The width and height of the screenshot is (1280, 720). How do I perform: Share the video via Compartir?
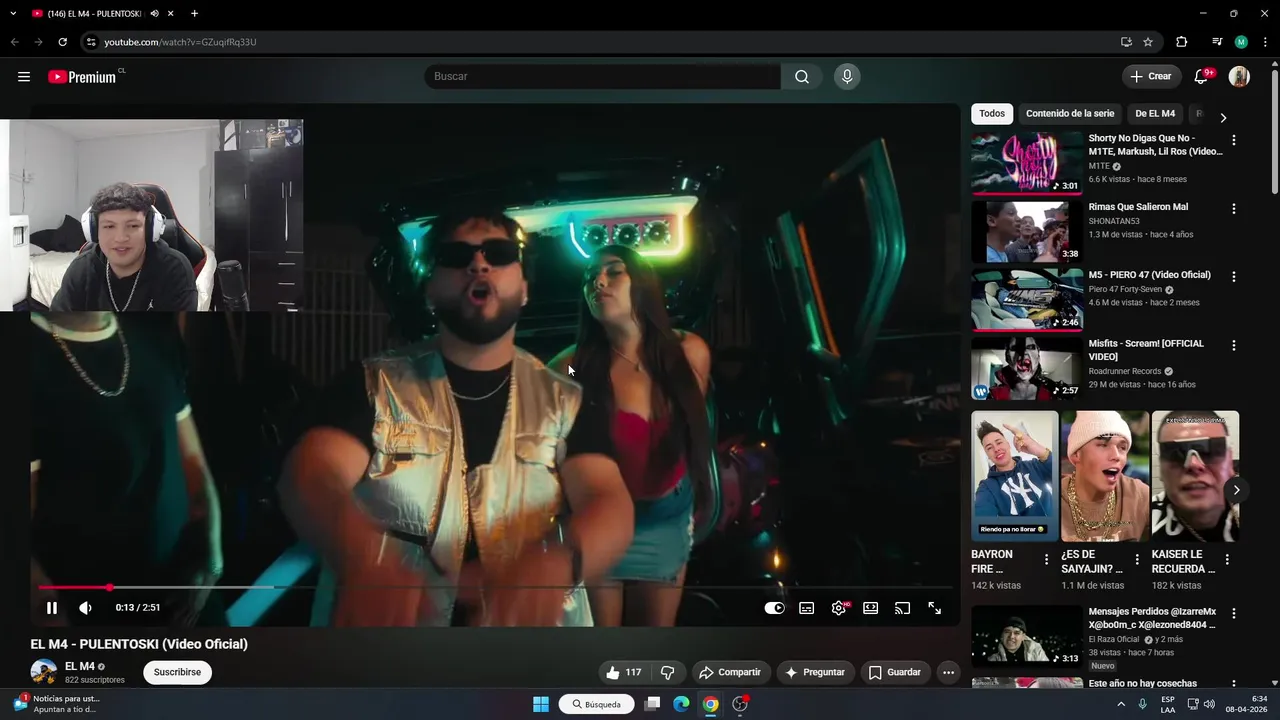pos(730,672)
